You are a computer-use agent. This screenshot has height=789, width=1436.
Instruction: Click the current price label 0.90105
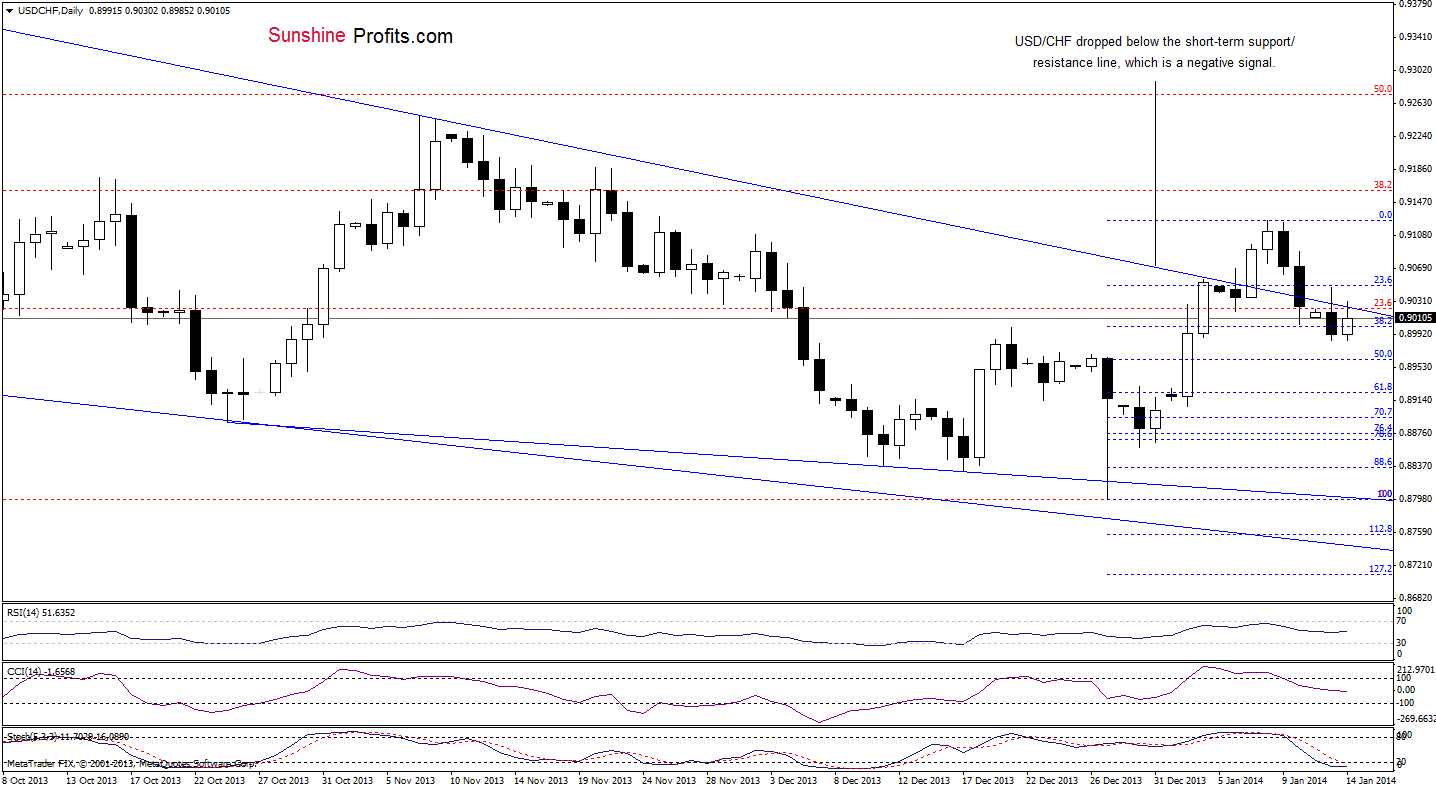(x=1417, y=318)
